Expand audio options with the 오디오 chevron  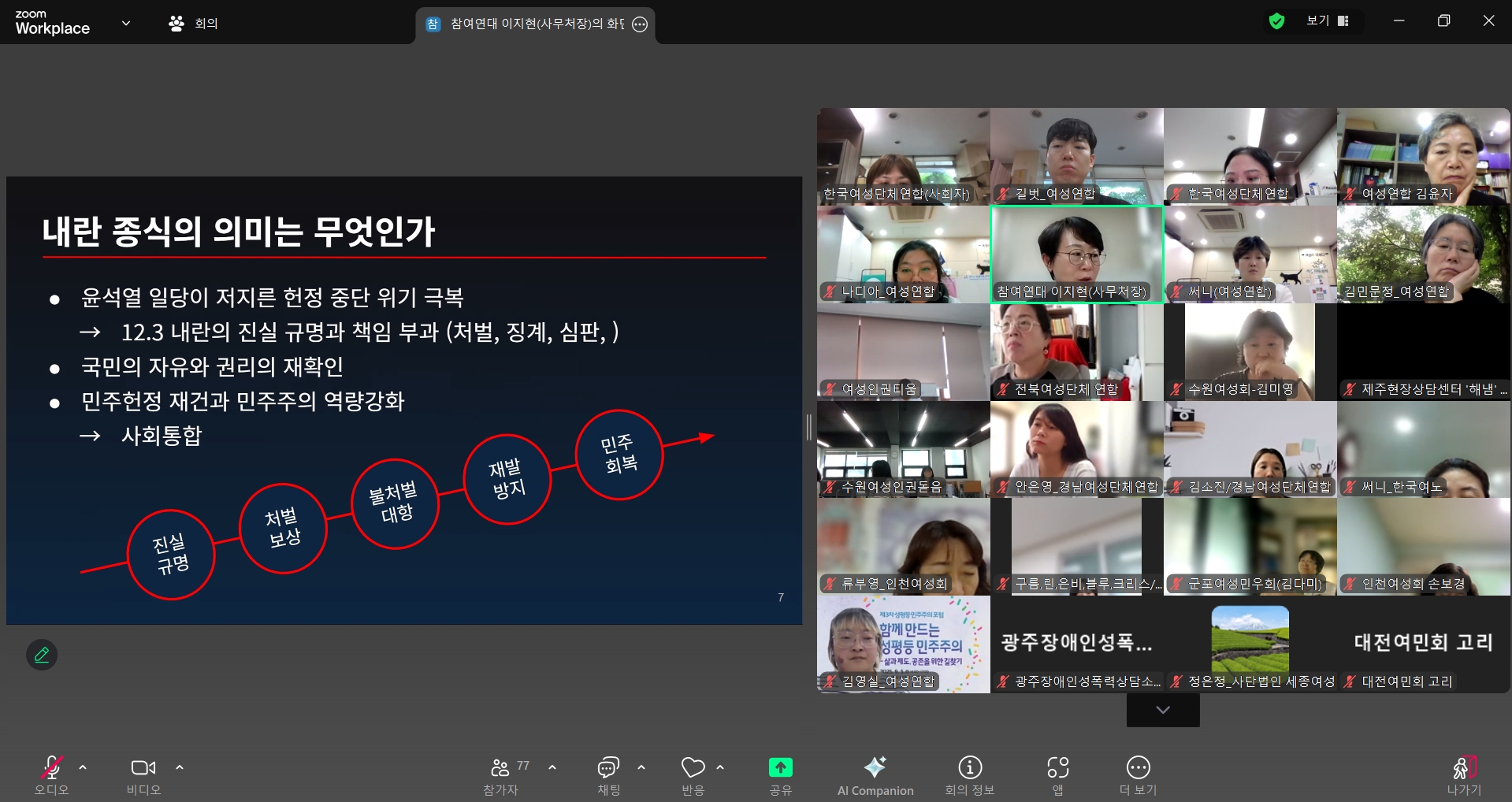pyautogui.click(x=82, y=768)
